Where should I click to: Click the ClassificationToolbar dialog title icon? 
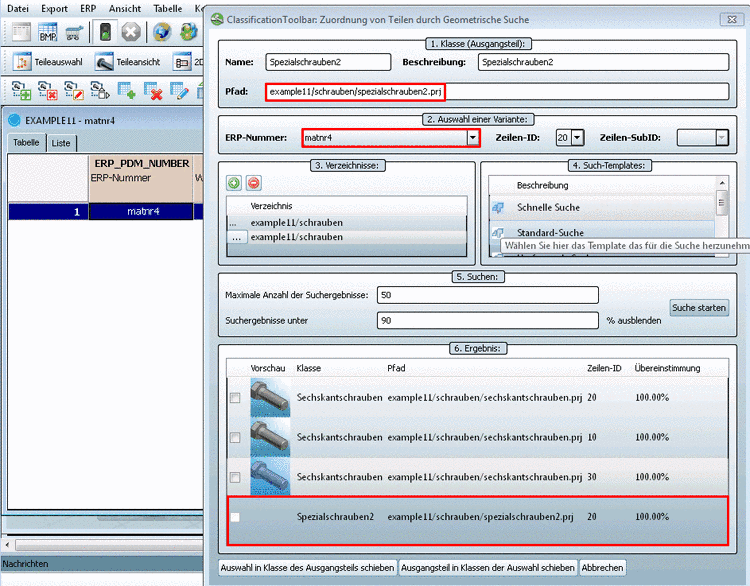(218, 19)
